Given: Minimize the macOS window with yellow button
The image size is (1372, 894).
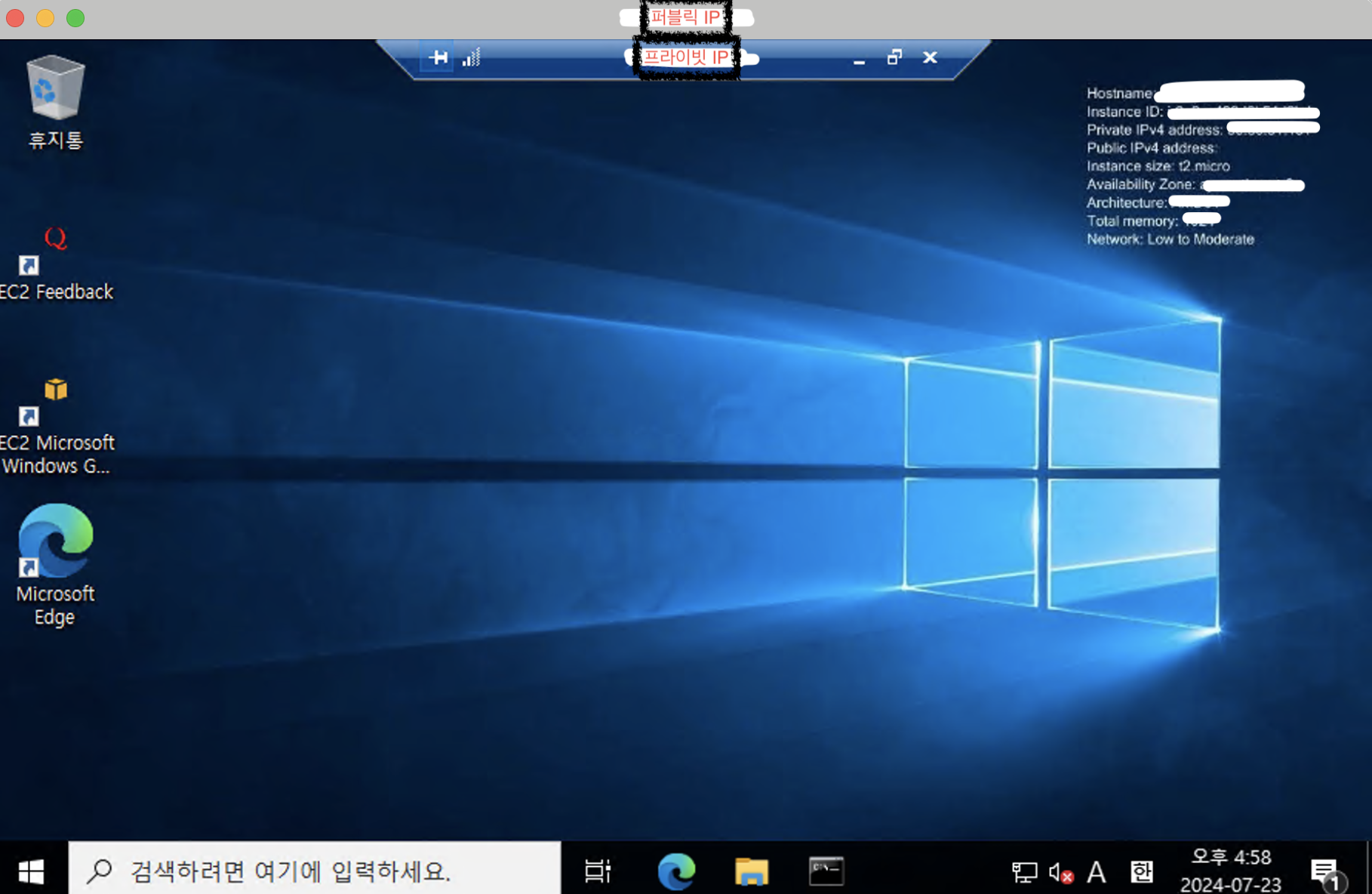Looking at the screenshot, I should click(45, 18).
